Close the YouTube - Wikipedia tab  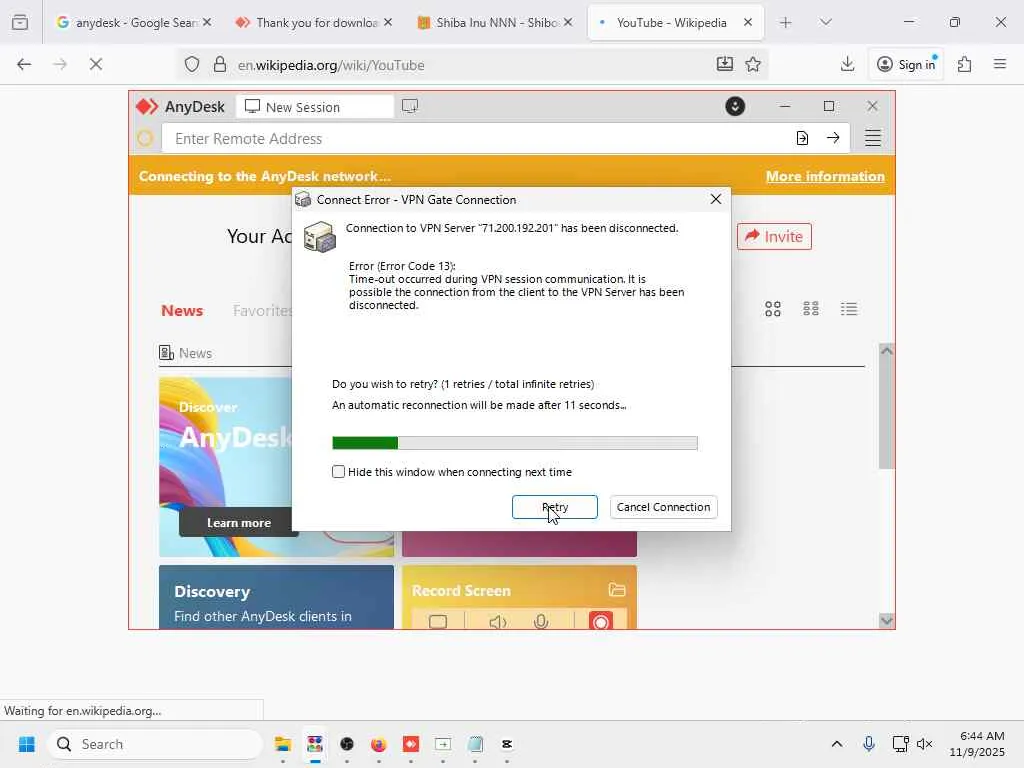(748, 22)
